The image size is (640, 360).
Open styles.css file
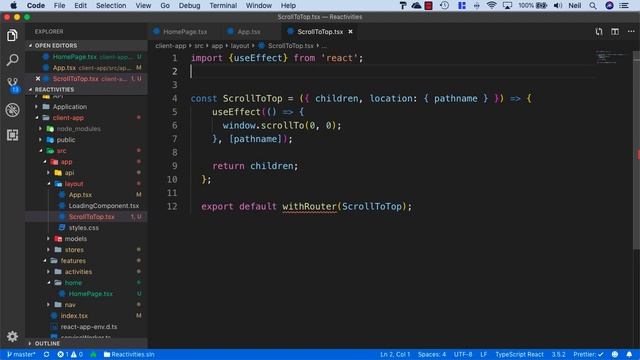pyautogui.click(x=83, y=228)
